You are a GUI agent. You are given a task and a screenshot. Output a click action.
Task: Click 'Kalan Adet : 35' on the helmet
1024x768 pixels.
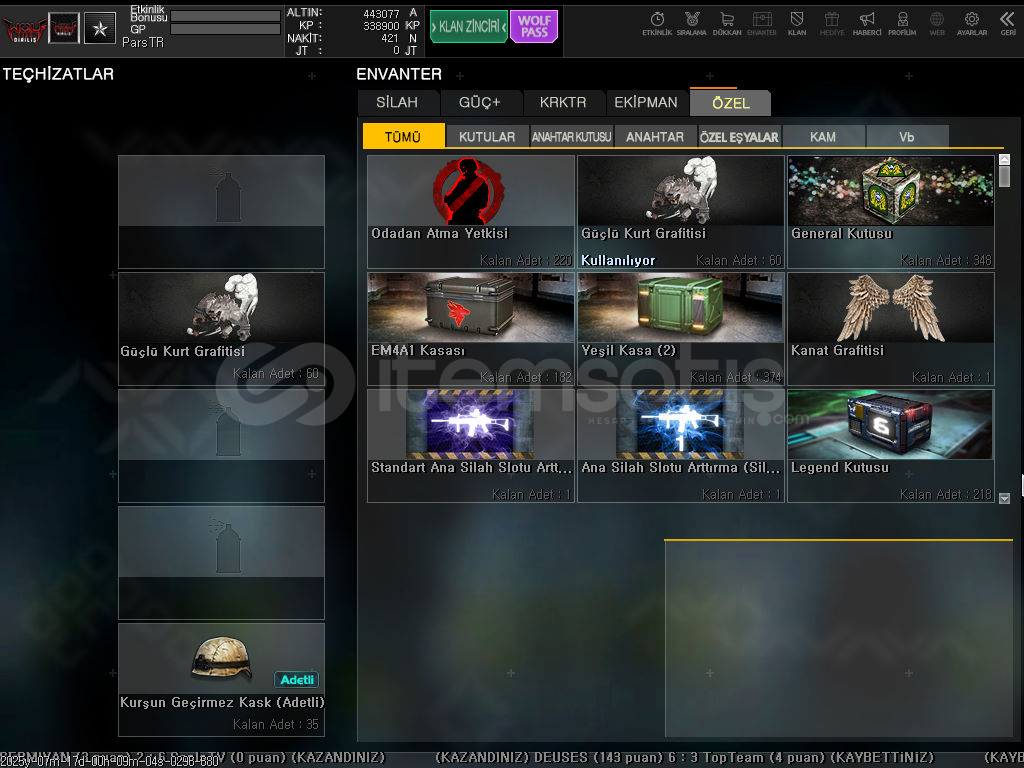(x=276, y=724)
